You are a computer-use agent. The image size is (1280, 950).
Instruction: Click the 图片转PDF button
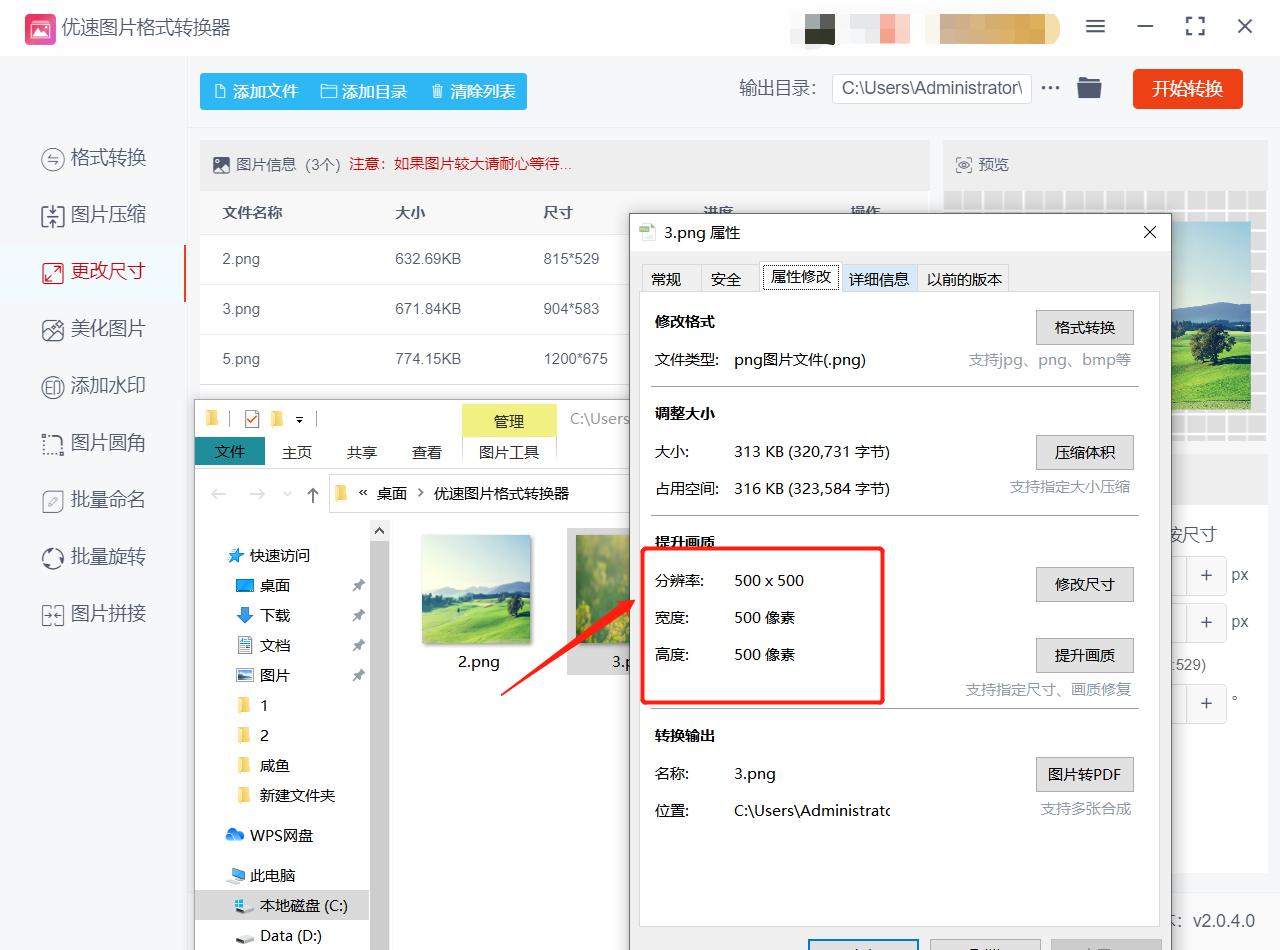[x=1085, y=774]
